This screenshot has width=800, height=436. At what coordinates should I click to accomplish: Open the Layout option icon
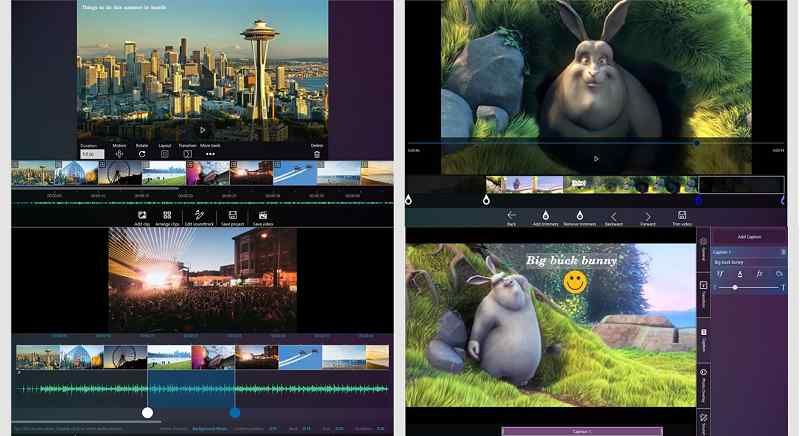click(x=165, y=153)
